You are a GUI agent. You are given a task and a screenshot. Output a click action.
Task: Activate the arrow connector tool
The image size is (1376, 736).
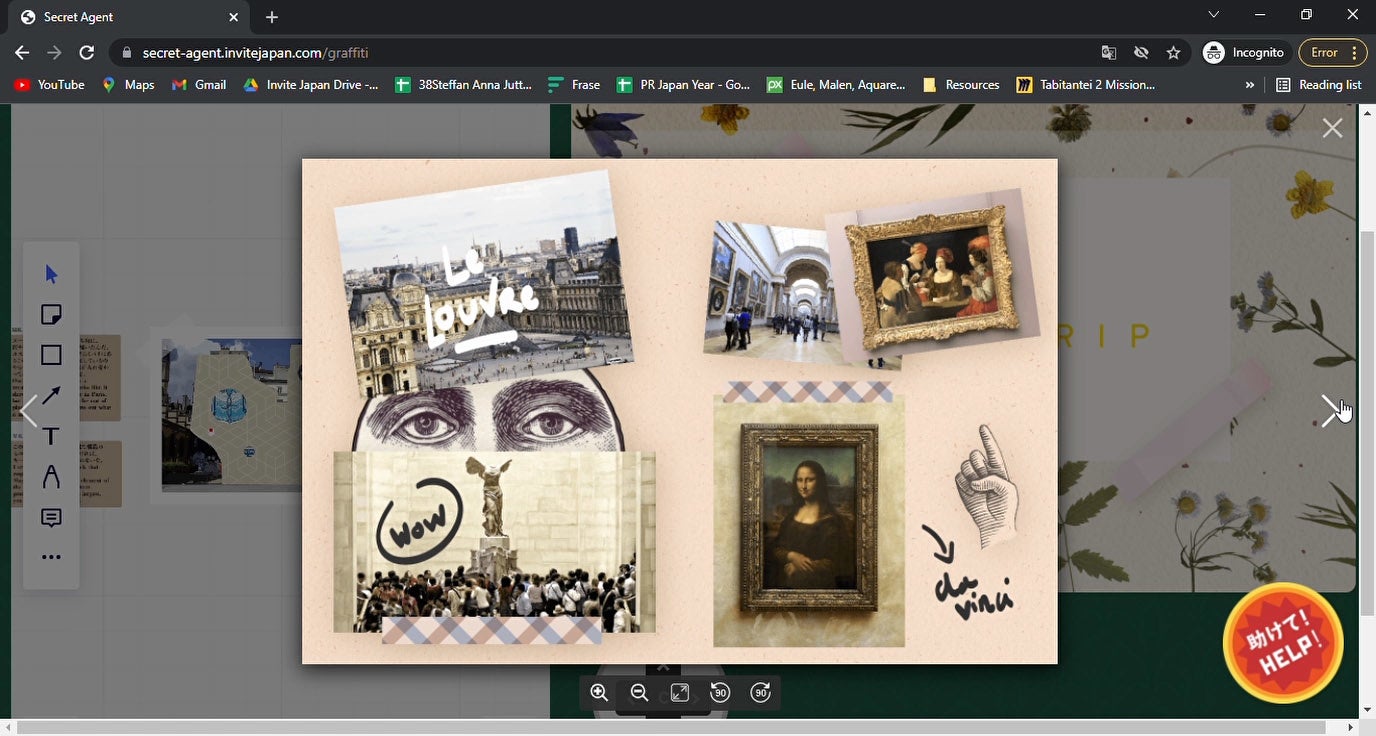tap(51, 396)
